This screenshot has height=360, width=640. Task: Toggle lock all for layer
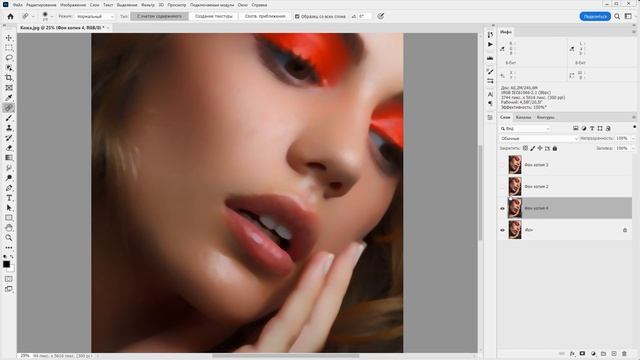[555, 148]
